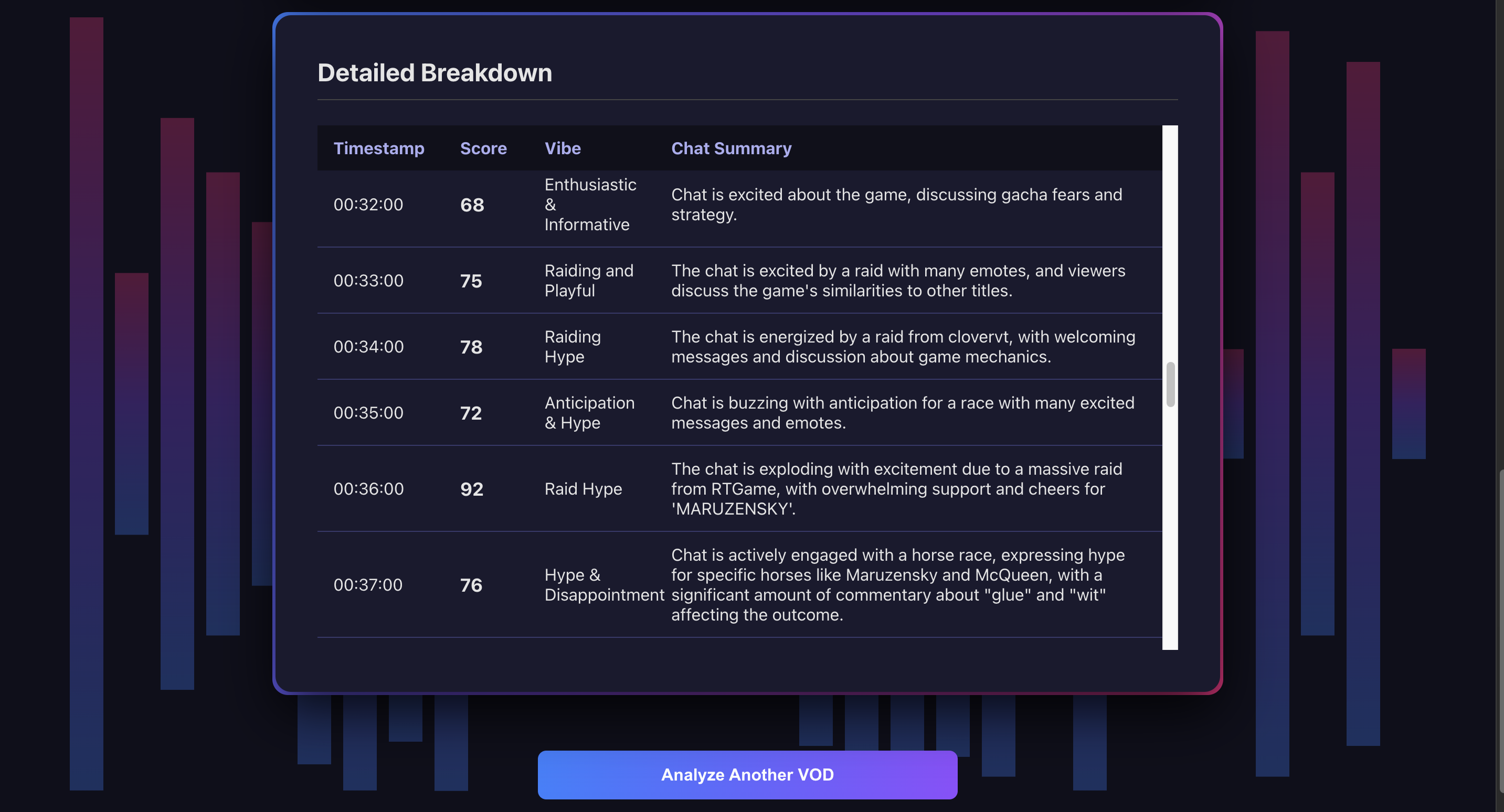This screenshot has height=812, width=1504.
Task: Click the Vibe column header
Action: click(x=562, y=148)
